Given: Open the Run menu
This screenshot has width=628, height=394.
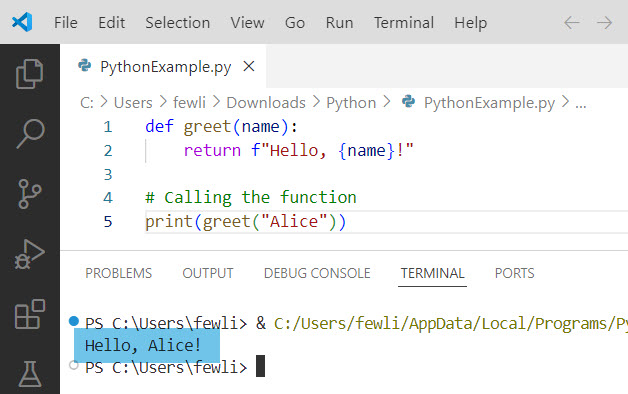Looking at the screenshot, I should (339, 23).
